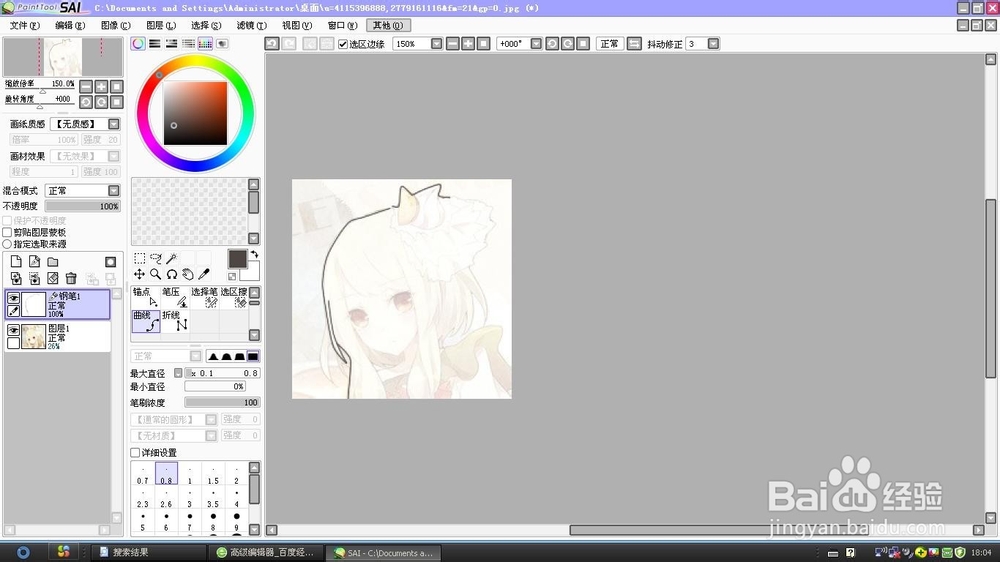Image resolution: width=1000 pixels, height=562 pixels.
Task: Create a new layer folder
Action: click(x=53, y=262)
